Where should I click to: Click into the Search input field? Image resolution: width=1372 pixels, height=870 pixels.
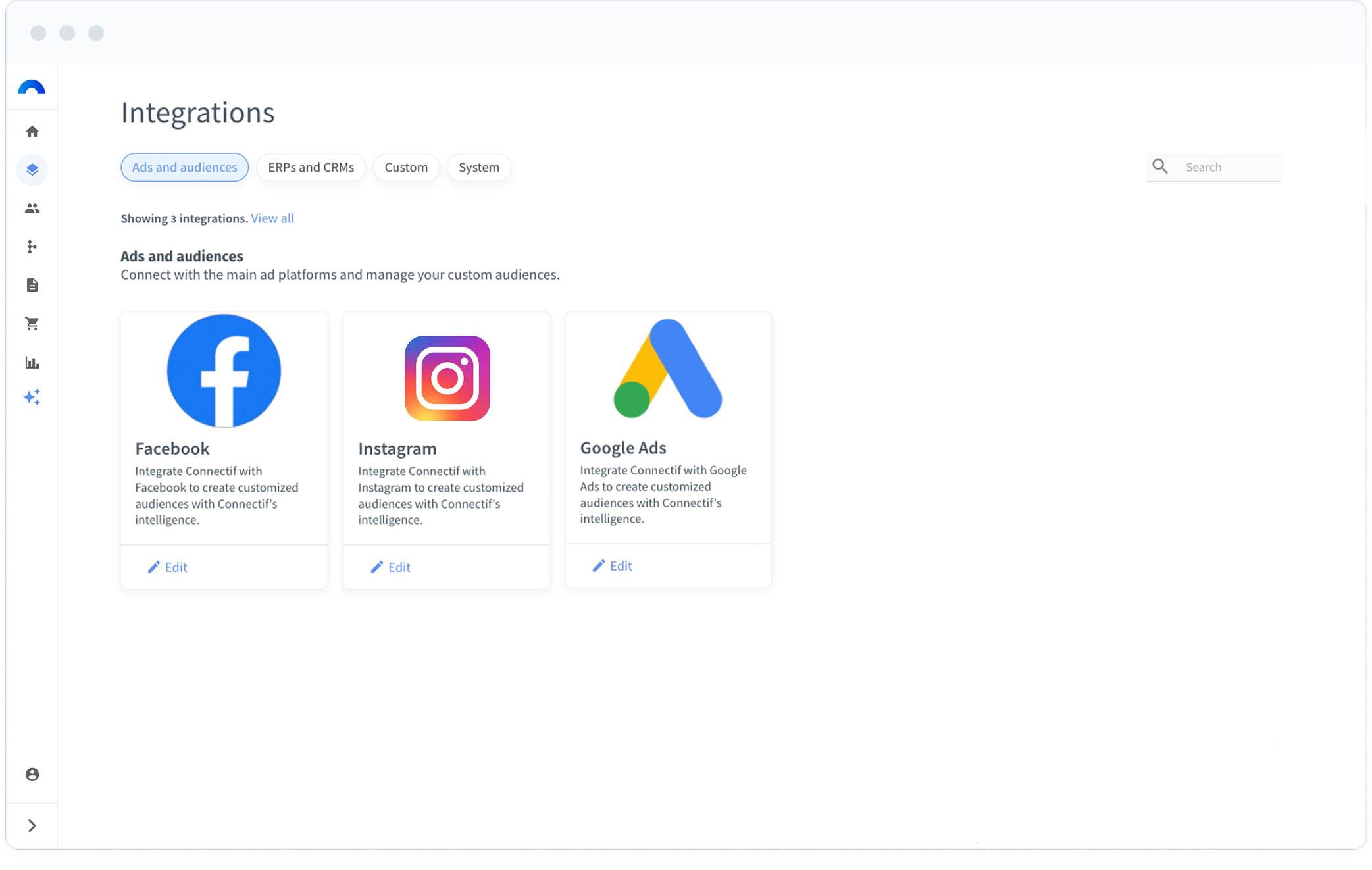pyautogui.click(x=1228, y=167)
